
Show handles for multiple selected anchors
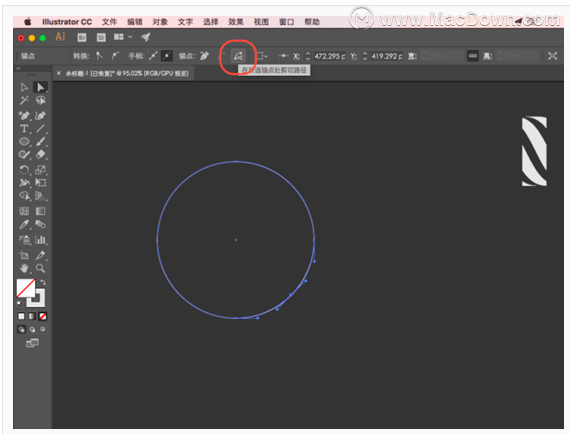[153, 56]
